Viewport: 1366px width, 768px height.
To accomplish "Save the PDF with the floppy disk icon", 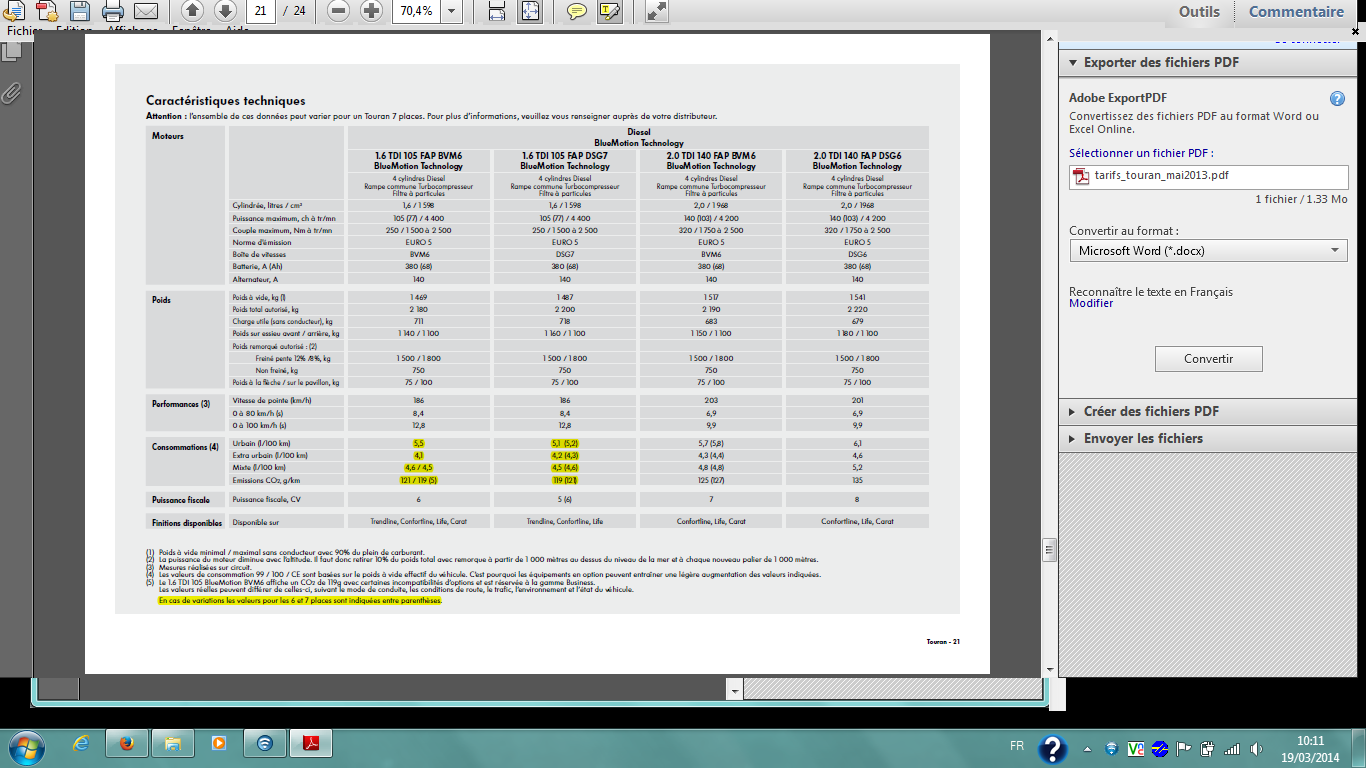I will click(x=79, y=11).
